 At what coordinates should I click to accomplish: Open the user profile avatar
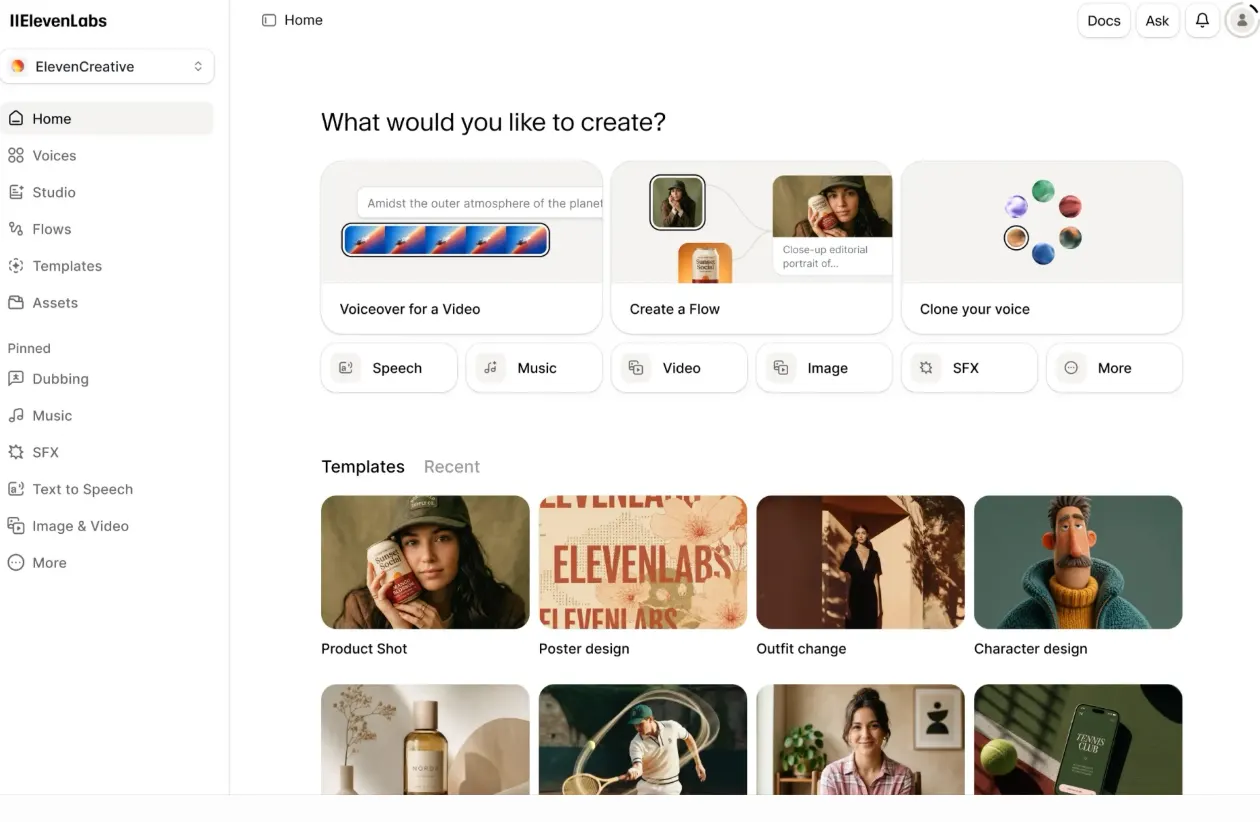[1242, 21]
